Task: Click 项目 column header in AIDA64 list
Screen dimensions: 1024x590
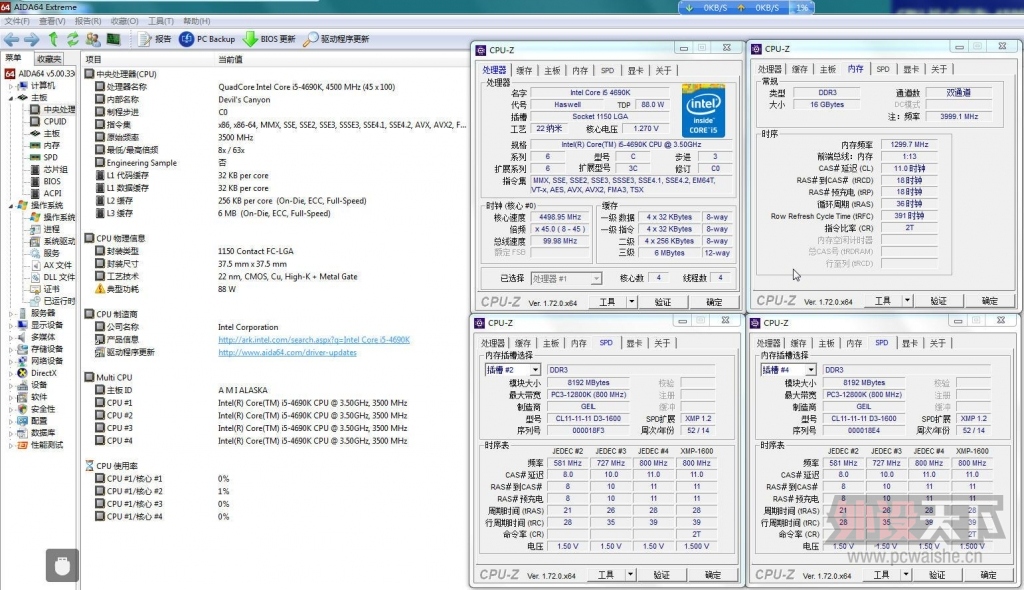Action: click(x=93, y=59)
